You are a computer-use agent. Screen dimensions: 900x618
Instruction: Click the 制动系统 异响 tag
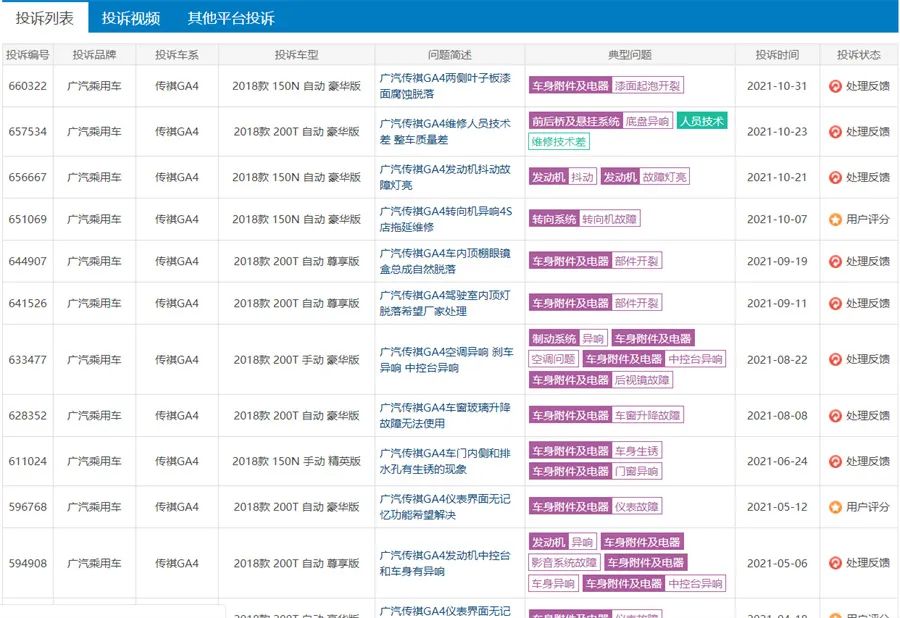point(568,339)
